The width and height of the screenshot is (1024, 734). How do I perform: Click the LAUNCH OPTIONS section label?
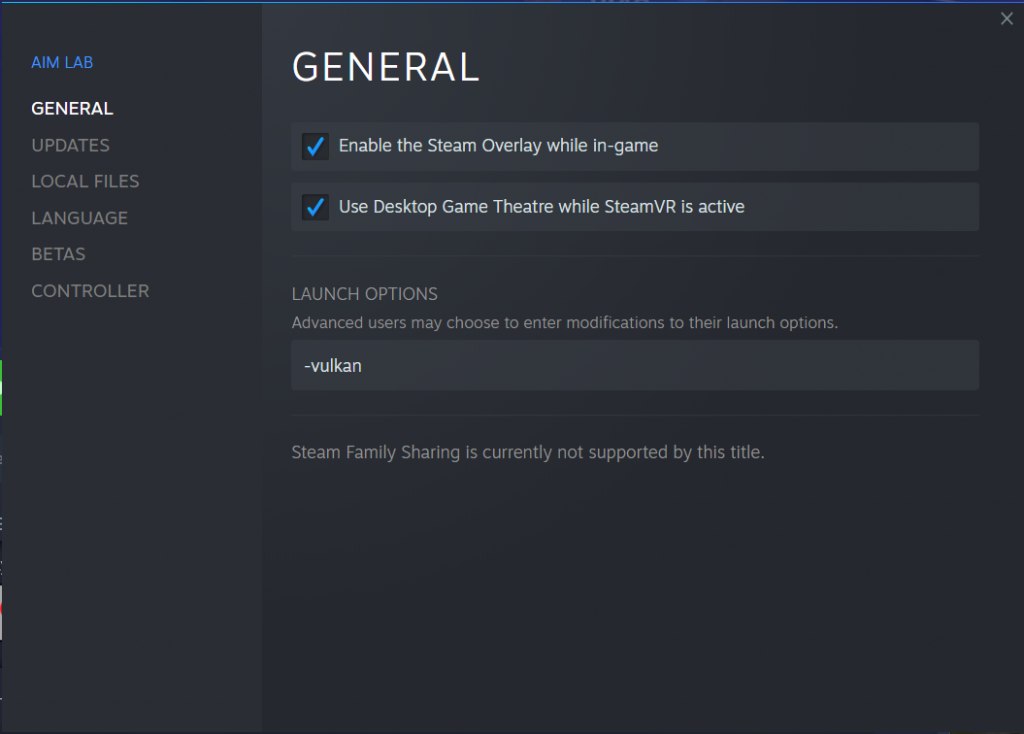[364, 294]
